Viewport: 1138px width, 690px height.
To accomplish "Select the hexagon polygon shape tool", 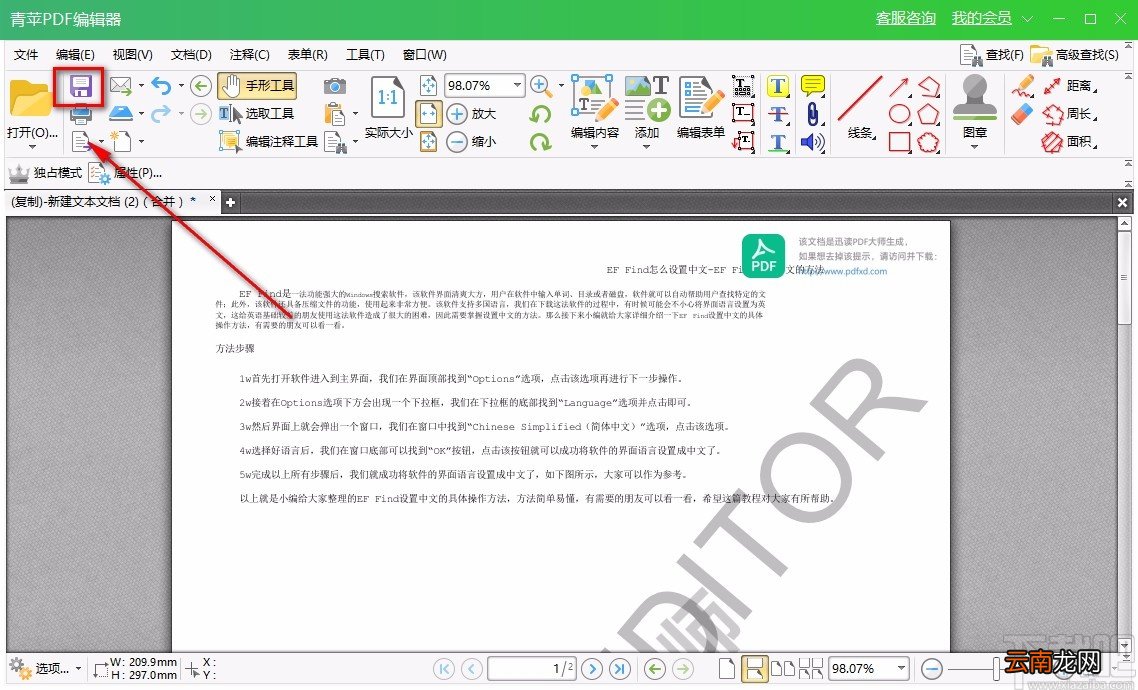I will pyautogui.click(x=928, y=114).
